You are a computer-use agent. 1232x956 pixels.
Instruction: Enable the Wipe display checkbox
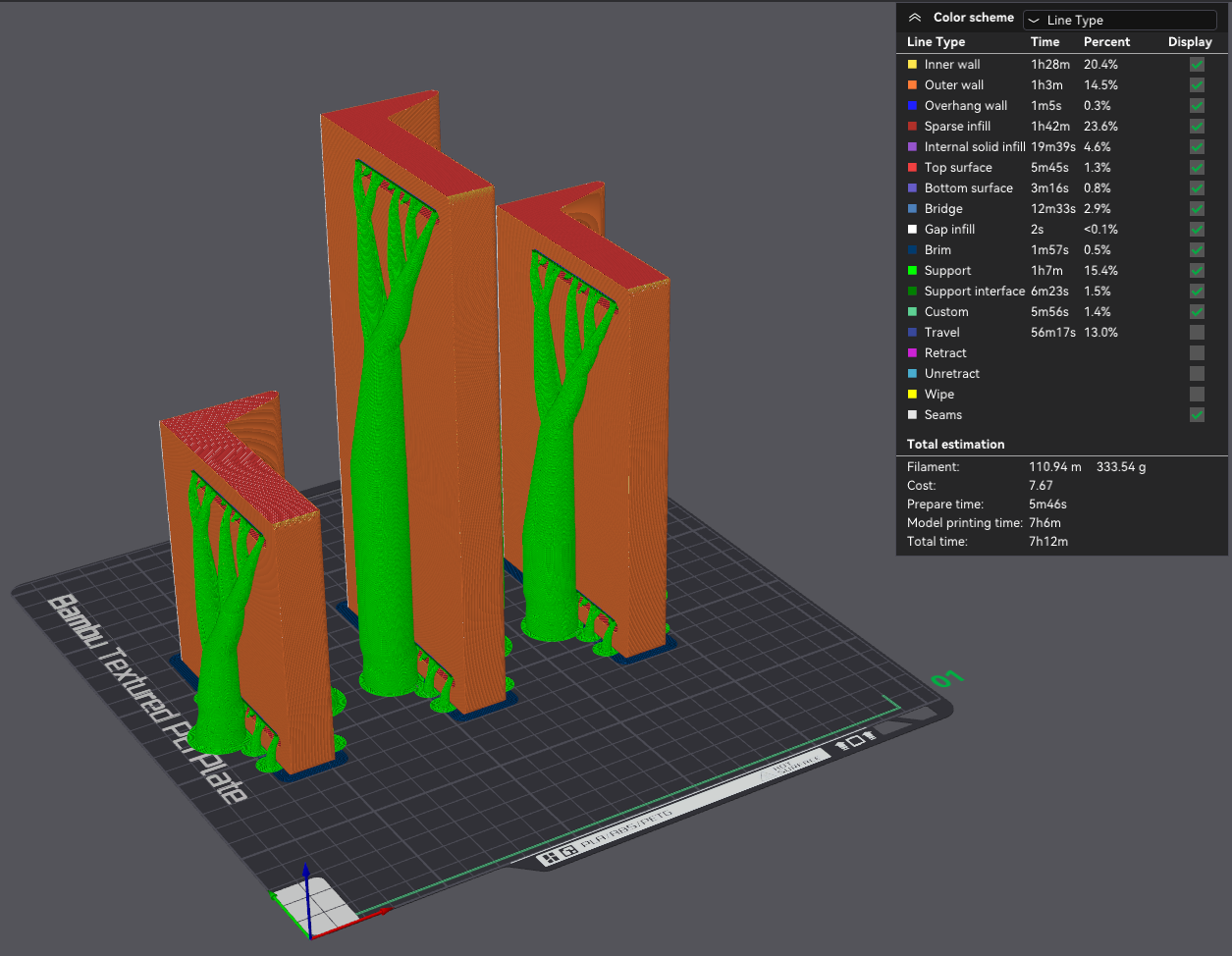click(x=1197, y=395)
